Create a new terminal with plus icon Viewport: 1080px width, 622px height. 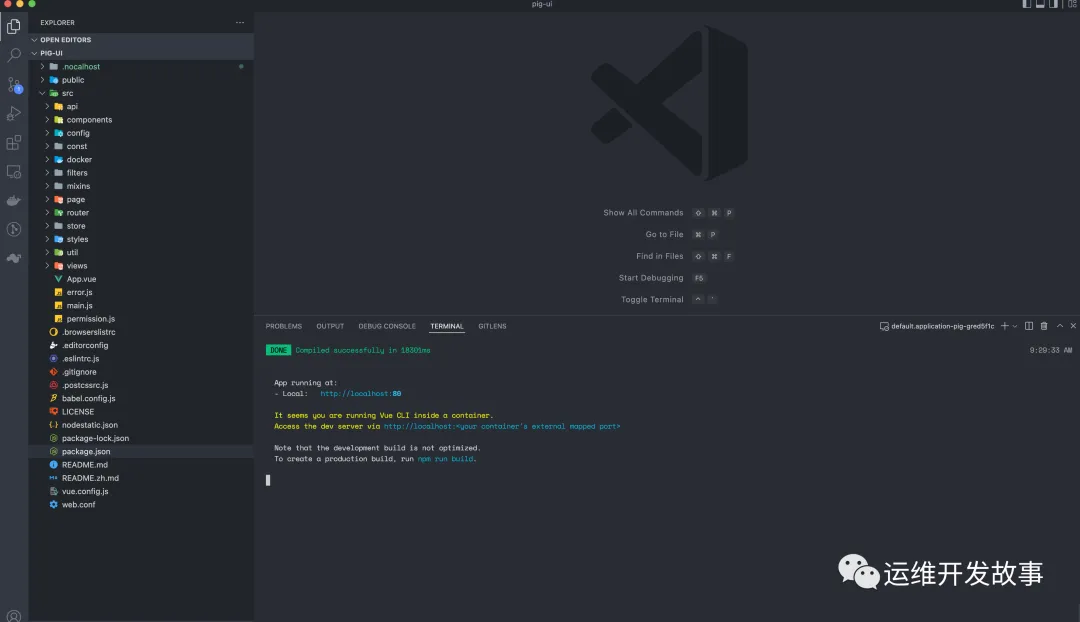pos(1004,326)
